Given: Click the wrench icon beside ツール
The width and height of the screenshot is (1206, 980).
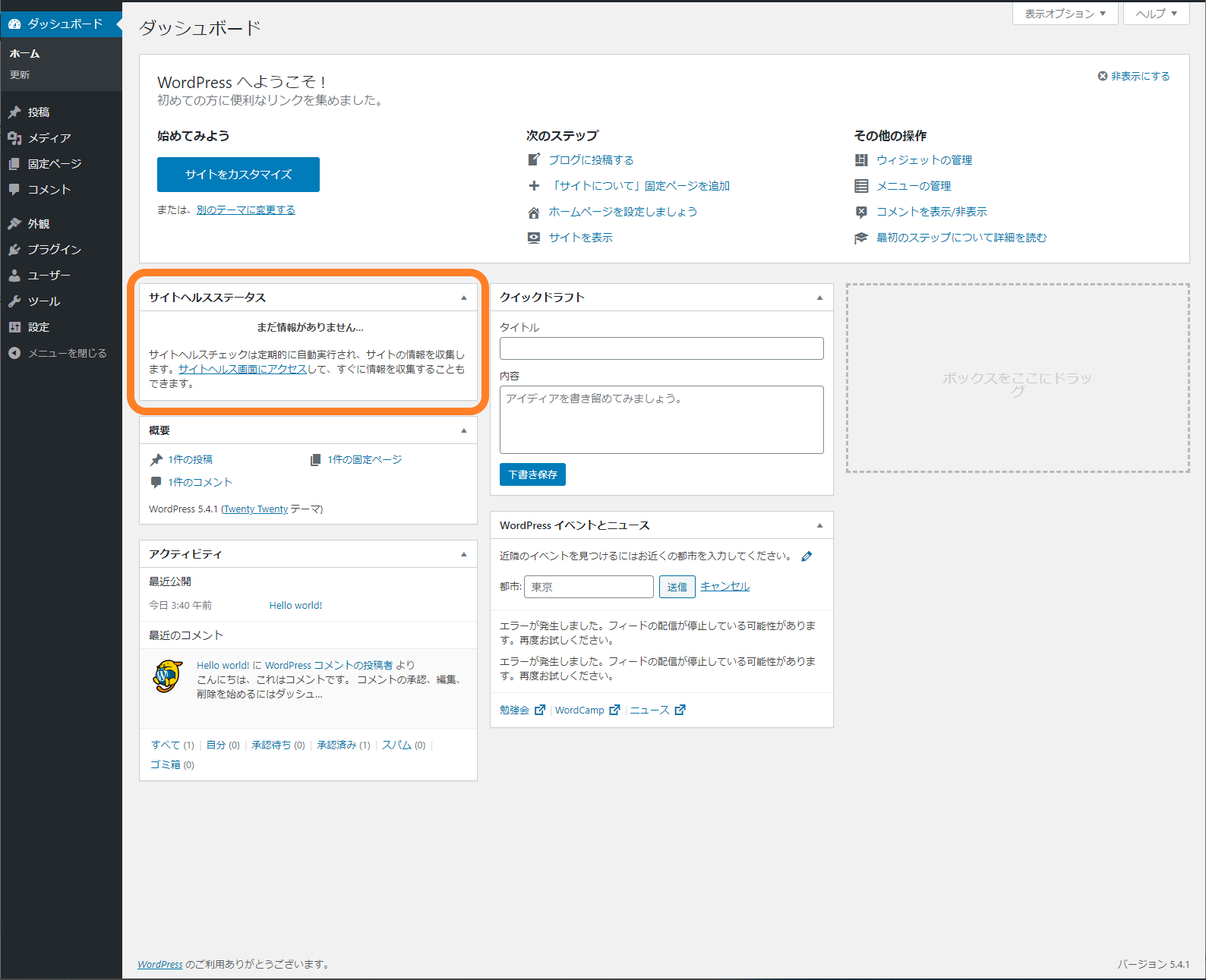Looking at the screenshot, I should [x=14, y=301].
